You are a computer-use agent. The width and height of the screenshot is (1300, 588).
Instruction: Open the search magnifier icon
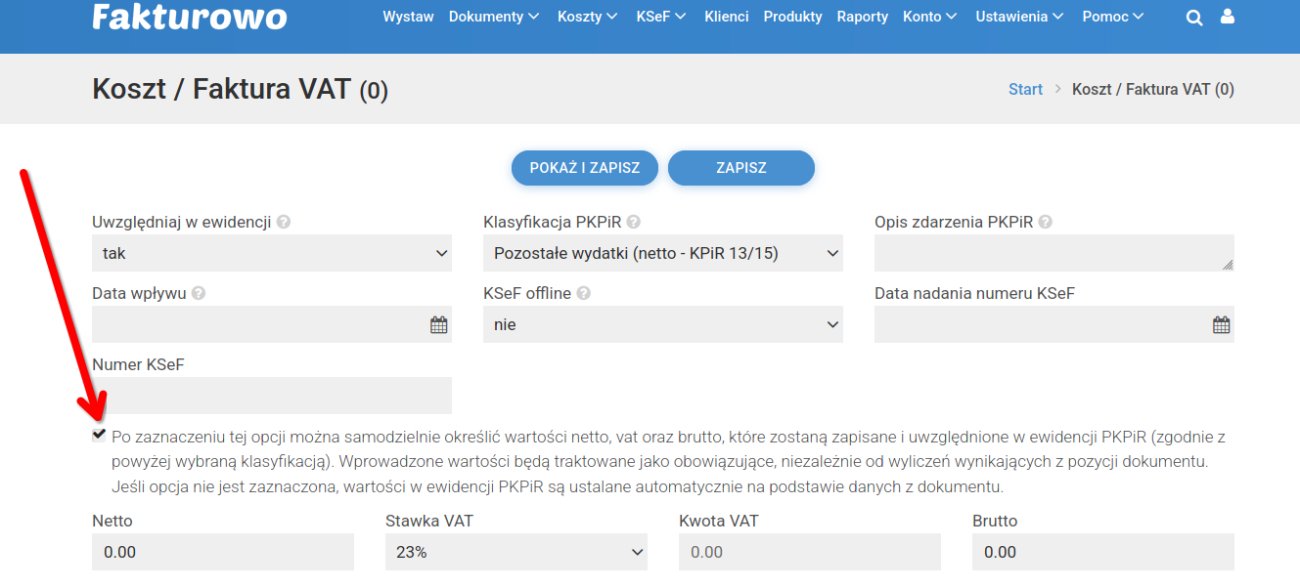coord(1194,16)
